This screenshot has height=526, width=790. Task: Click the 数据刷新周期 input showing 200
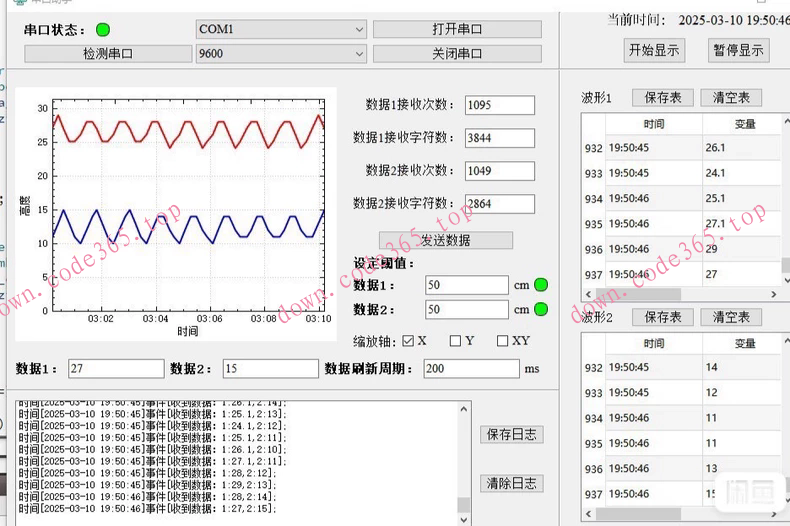[471, 369]
